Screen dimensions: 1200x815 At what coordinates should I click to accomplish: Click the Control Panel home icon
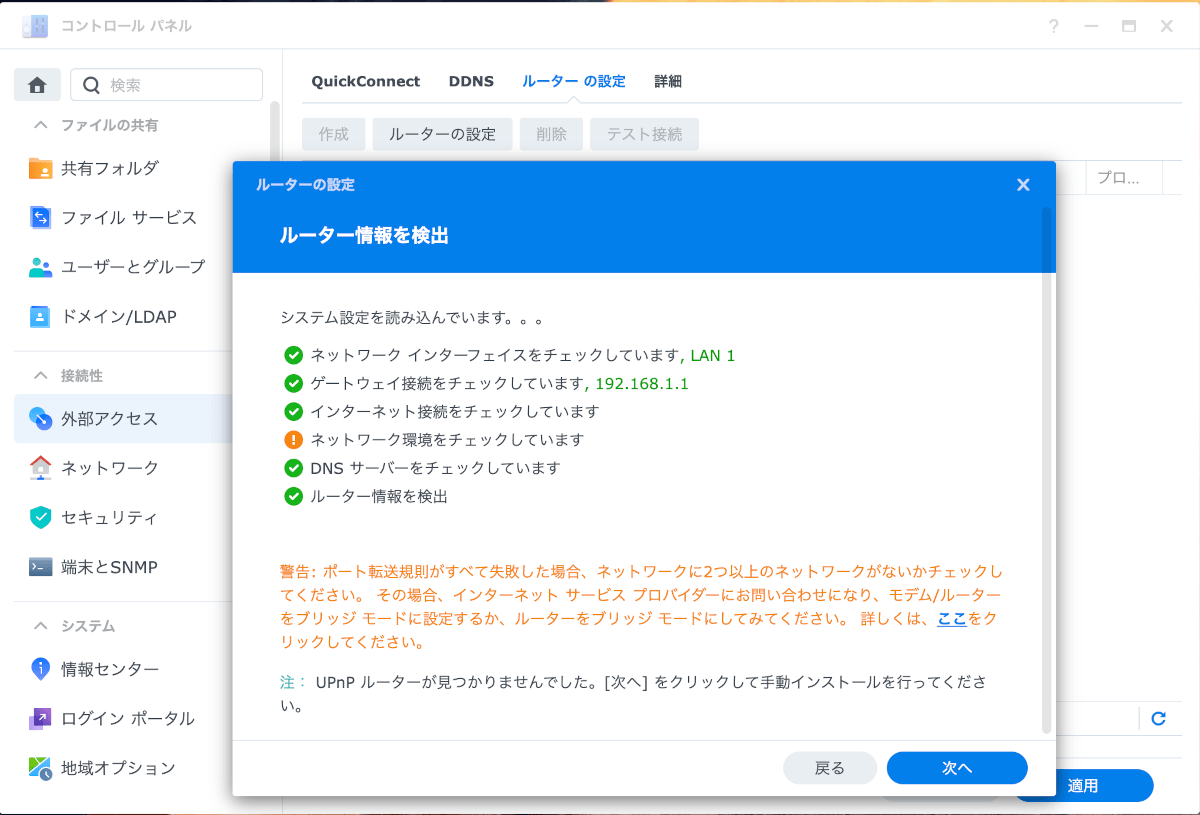pos(38,85)
